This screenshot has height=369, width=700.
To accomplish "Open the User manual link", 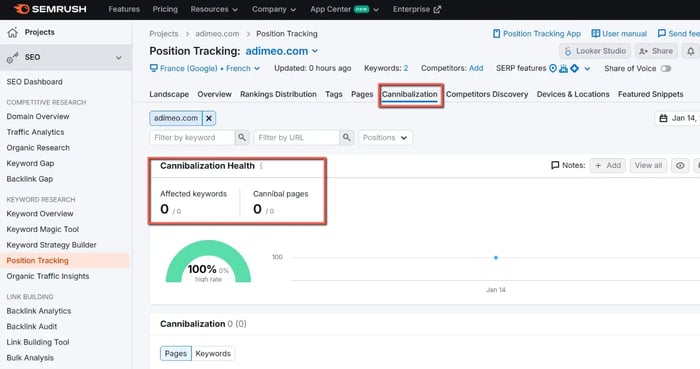I will point(619,33).
